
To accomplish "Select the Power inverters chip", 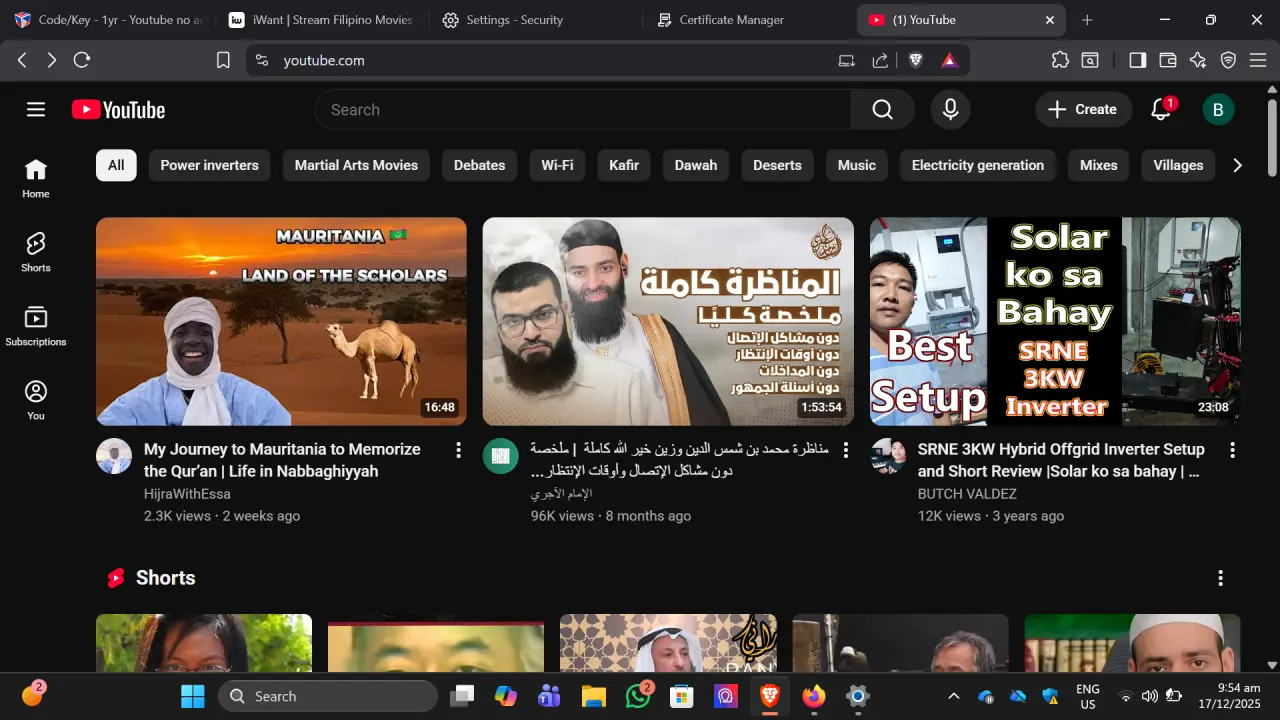I will point(210,165).
